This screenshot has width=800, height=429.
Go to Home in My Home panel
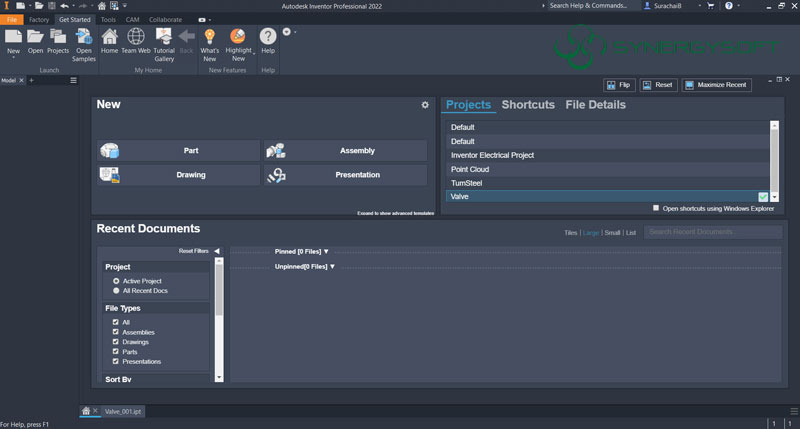(x=110, y=37)
